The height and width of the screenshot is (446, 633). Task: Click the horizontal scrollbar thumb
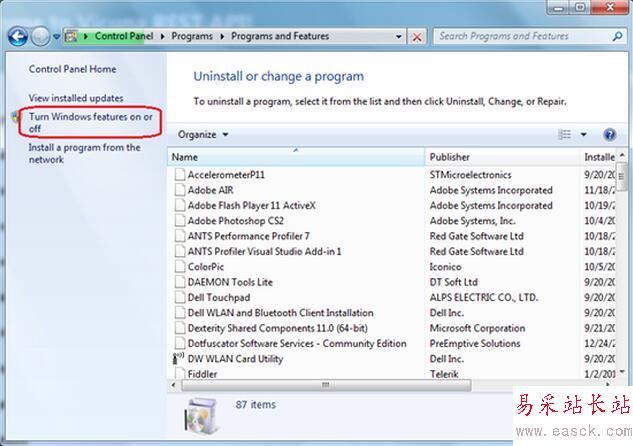(326, 385)
